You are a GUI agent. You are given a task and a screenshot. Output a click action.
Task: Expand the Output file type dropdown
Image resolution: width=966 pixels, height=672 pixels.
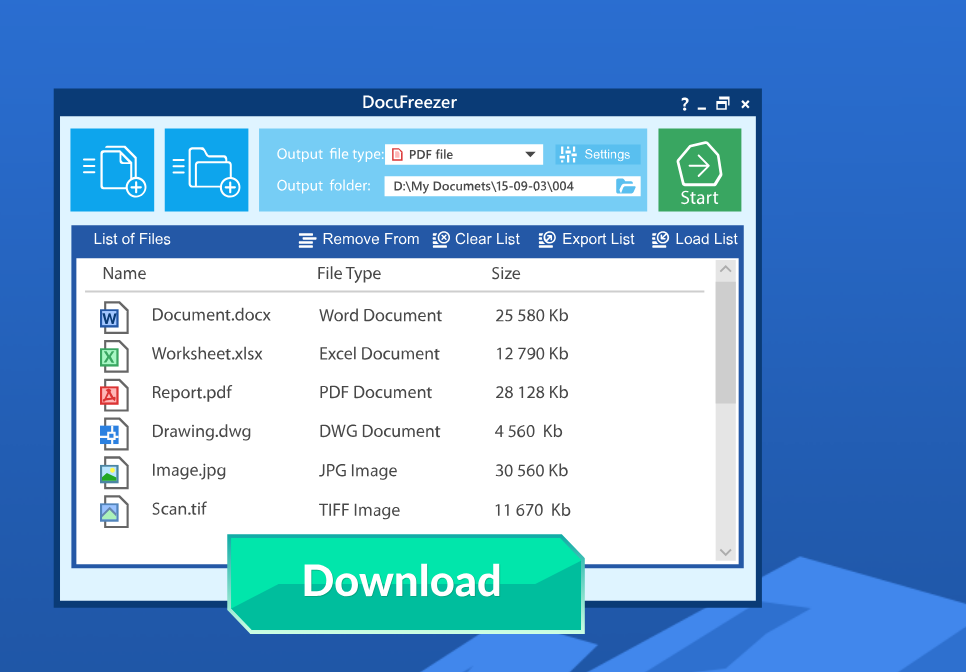530,154
